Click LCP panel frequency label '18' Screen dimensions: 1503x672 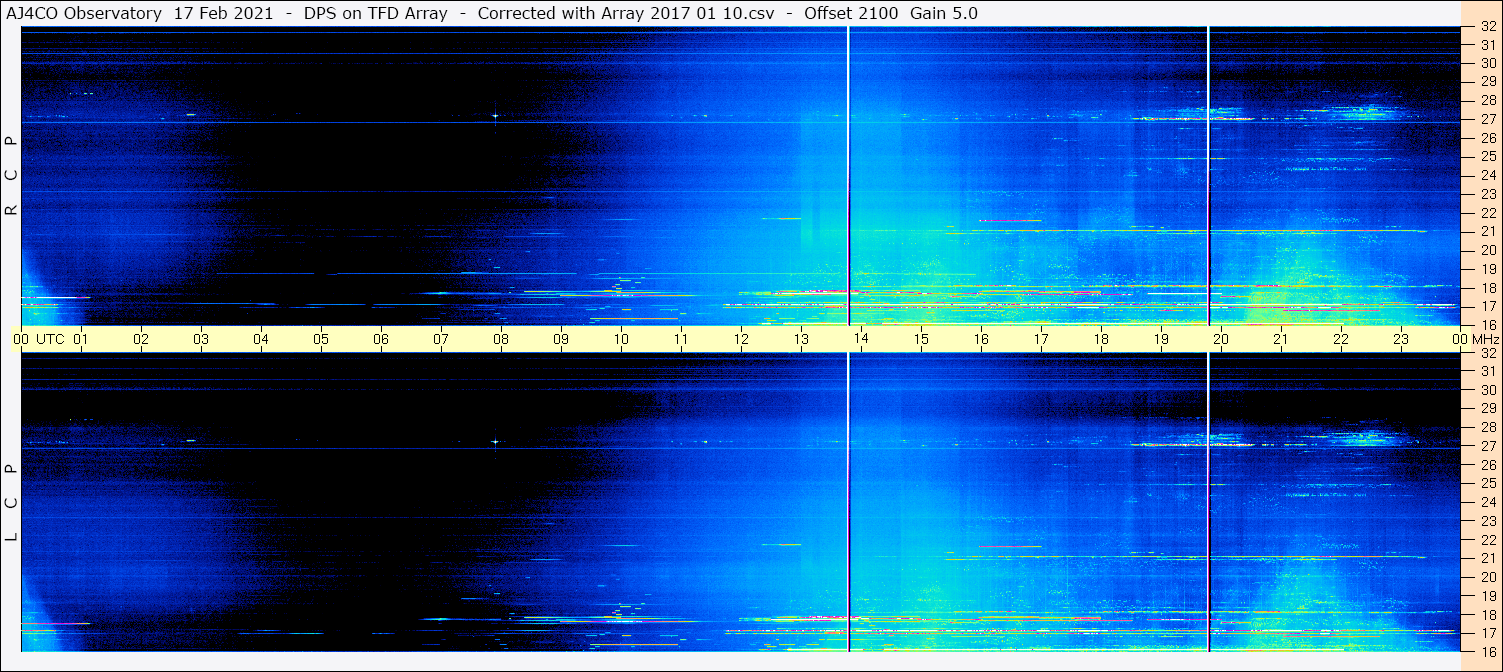(x=1488, y=615)
